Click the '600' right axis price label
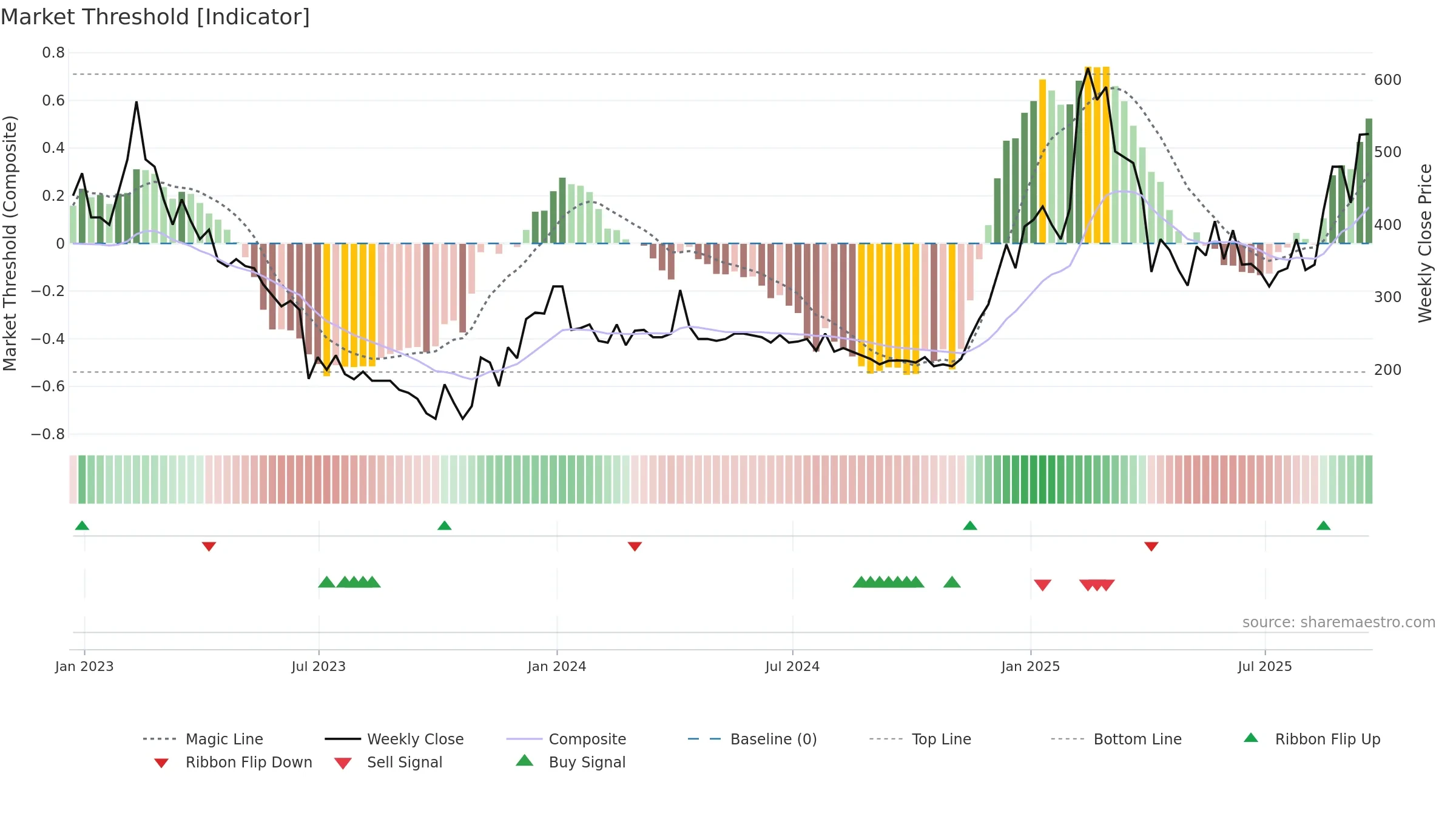The image size is (1456, 819). (x=1388, y=80)
